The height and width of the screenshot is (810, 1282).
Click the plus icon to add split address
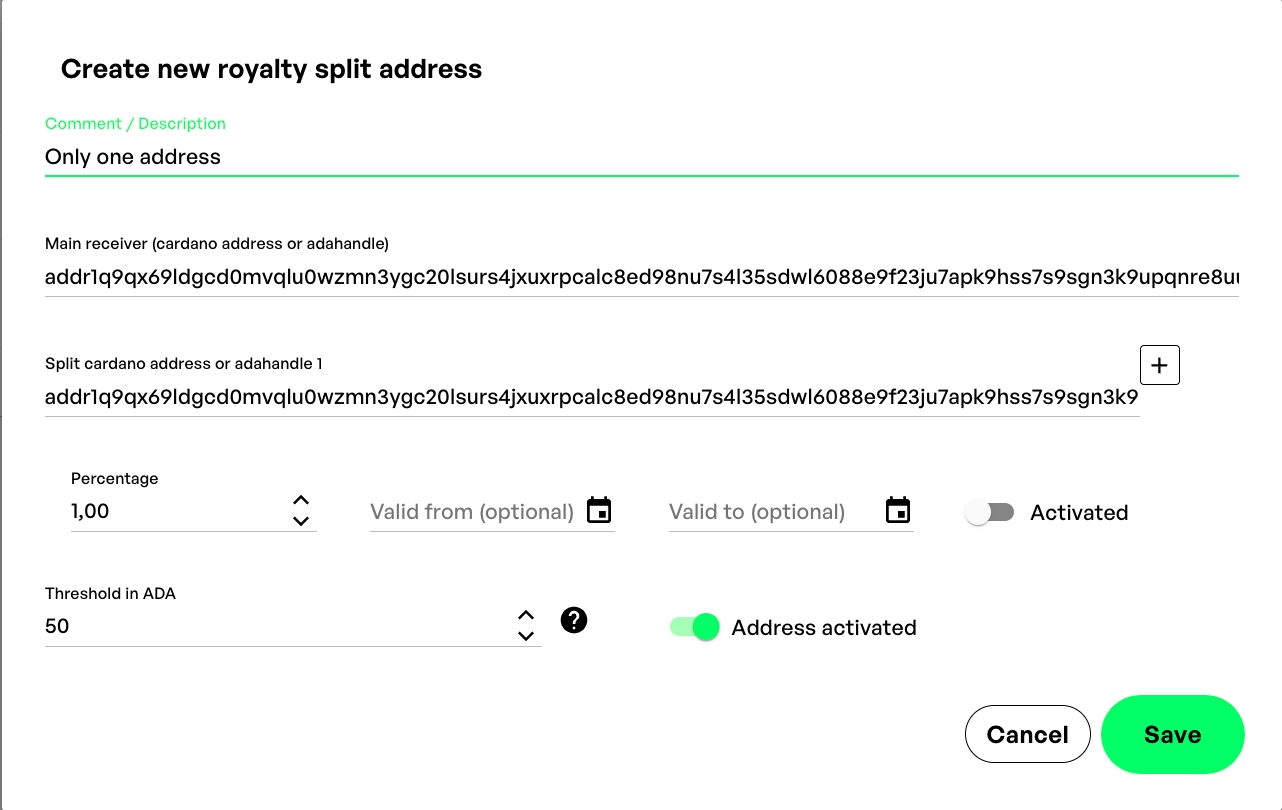[x=1160, y=365]
